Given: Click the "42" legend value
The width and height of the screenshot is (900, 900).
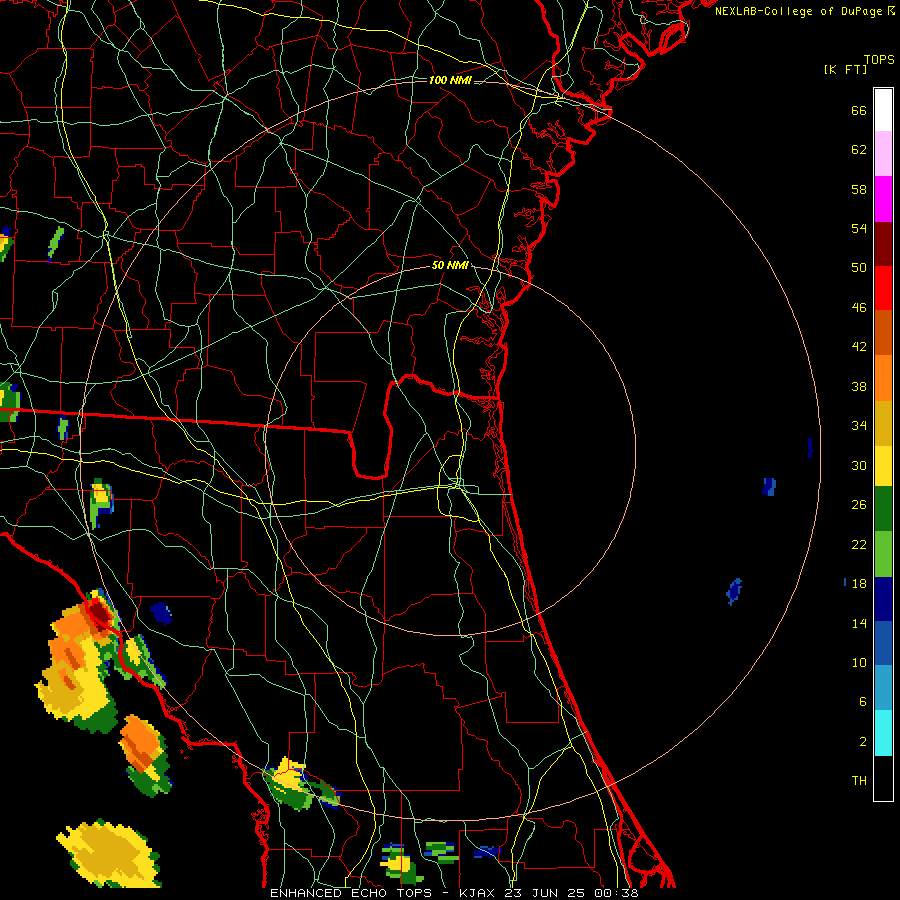Looking at the screenshot, I should click(x=859, y=347).
